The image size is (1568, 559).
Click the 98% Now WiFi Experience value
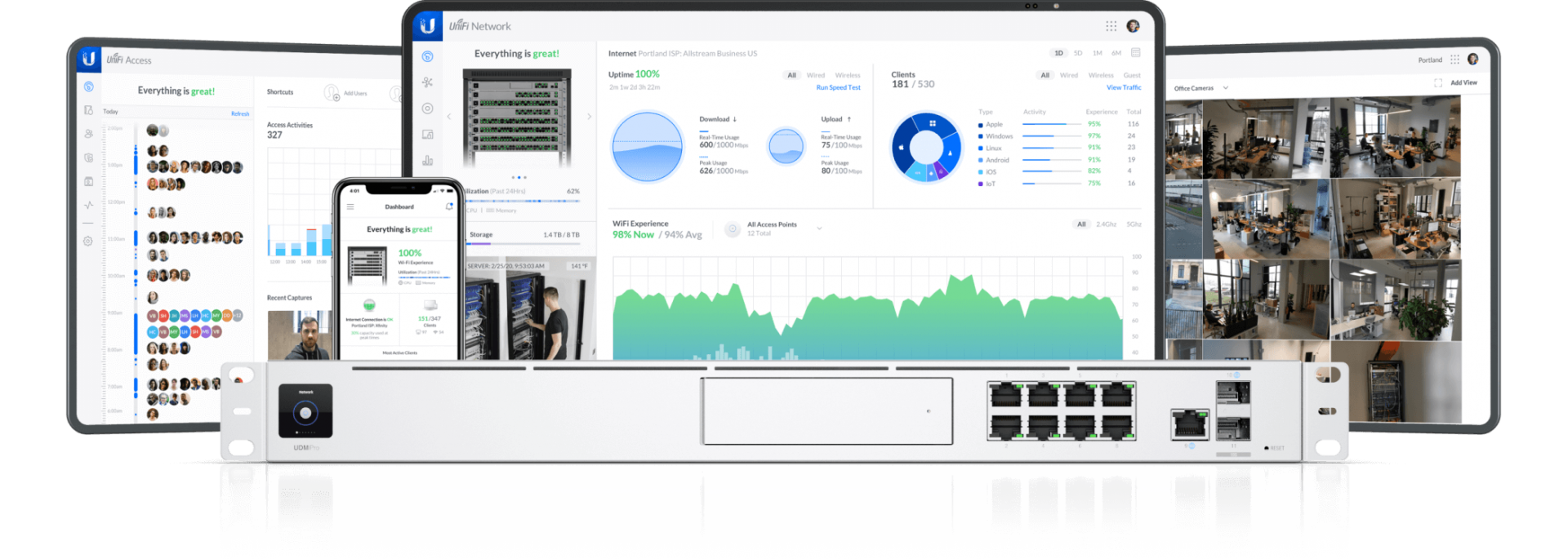tap(633, 235)
